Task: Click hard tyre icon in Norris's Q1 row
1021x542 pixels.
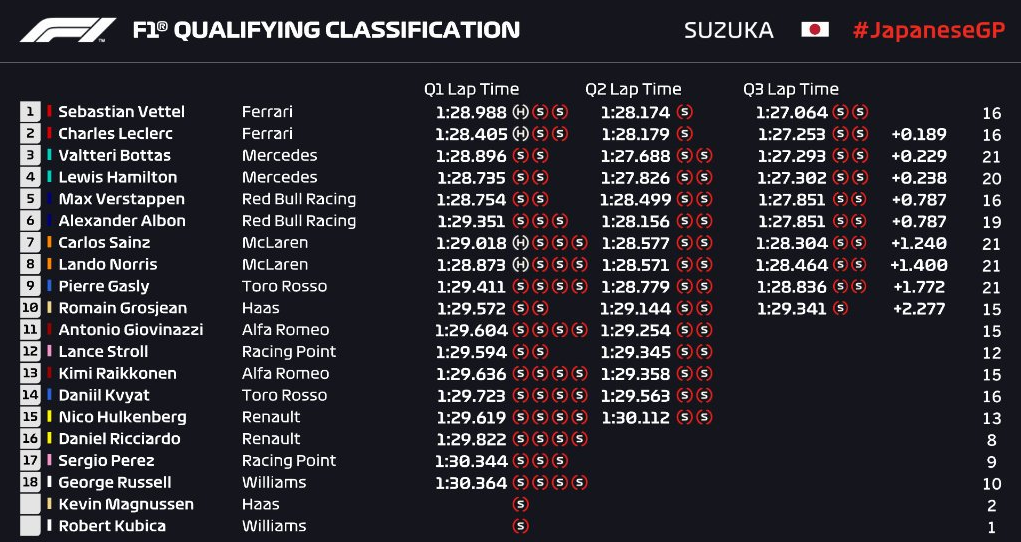Action: [x=521, y=265]
